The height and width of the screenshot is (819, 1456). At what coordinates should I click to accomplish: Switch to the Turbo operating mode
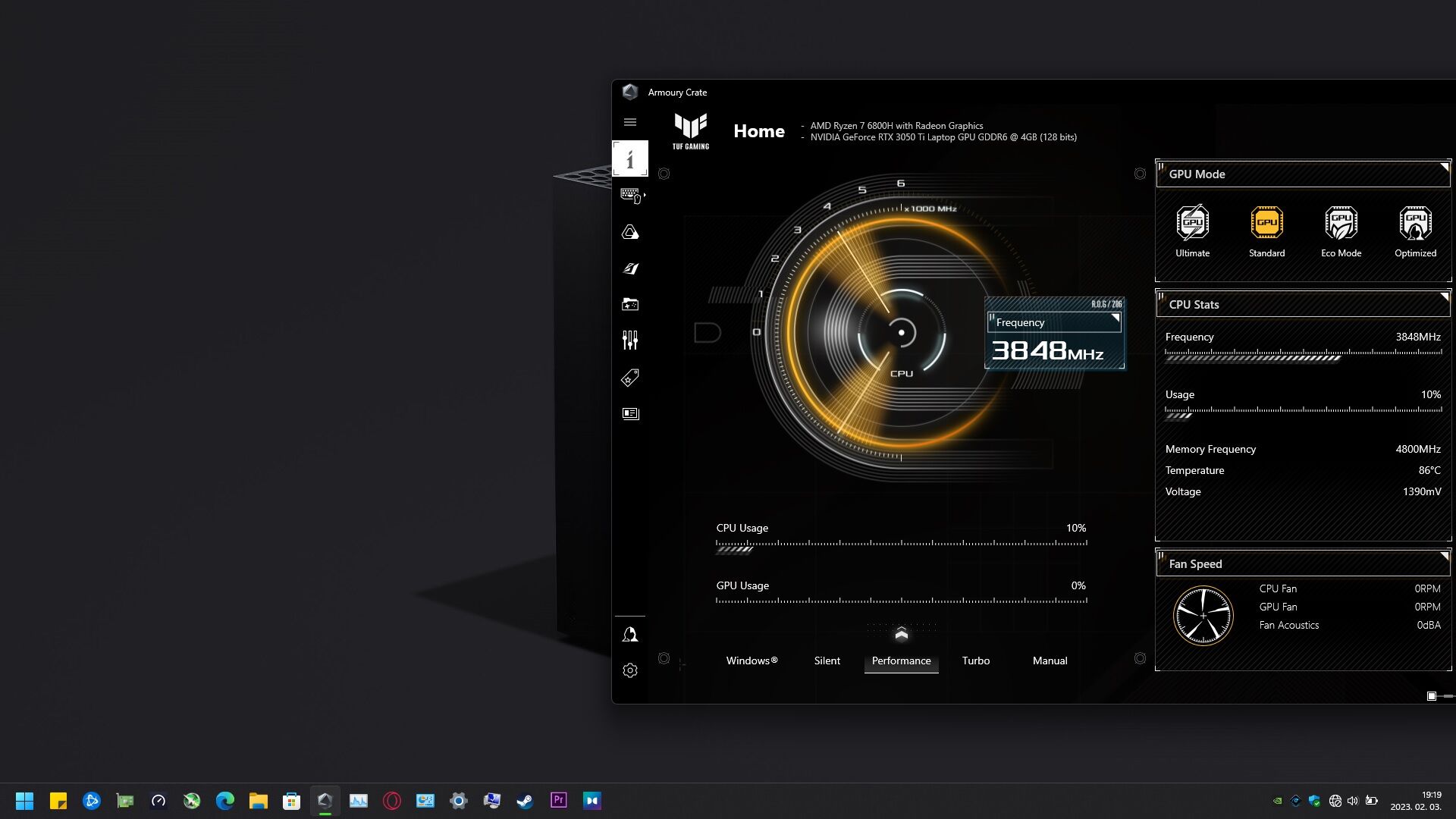tap(976, 661)
